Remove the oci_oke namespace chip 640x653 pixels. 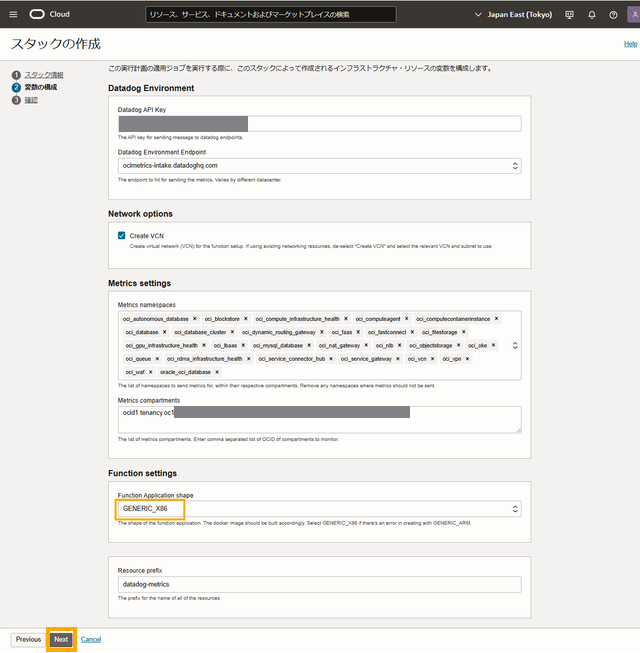click(x=493, y=346)
